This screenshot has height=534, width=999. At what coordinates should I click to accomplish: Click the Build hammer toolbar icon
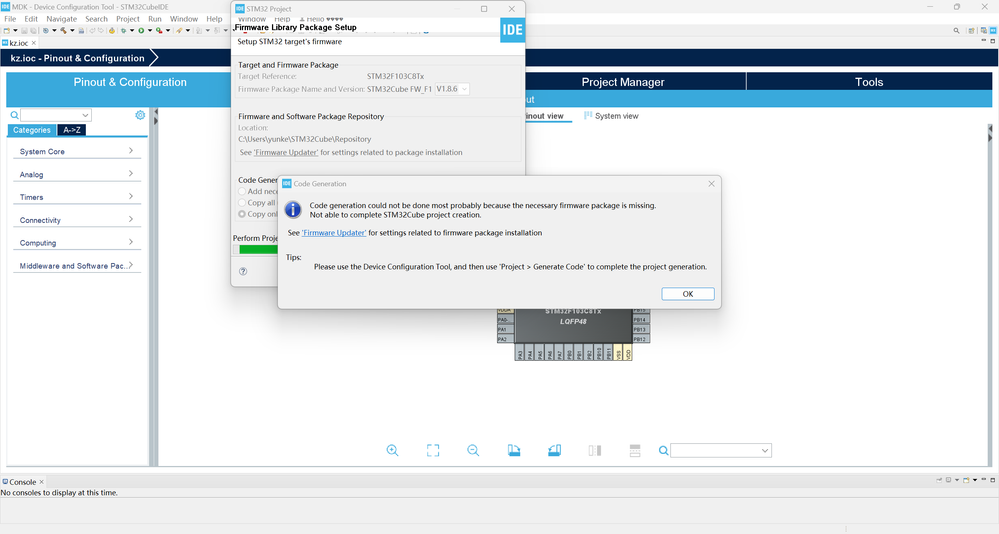point(63,31)
